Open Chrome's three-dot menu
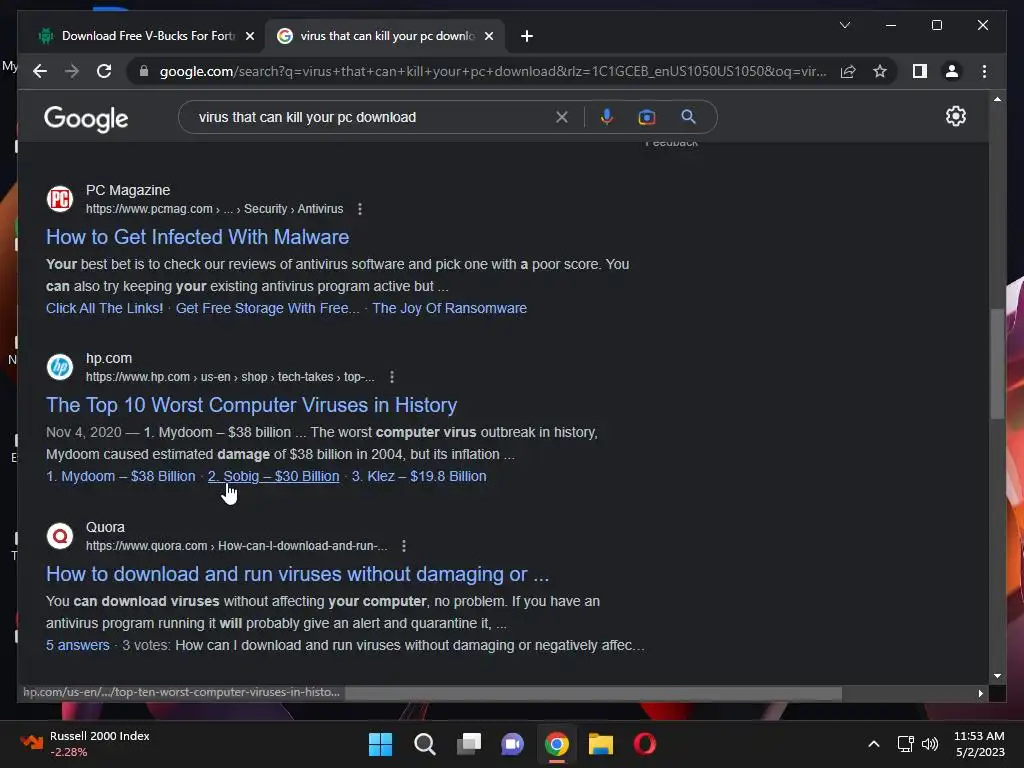The height and width of the screenshot is (768, 1024). 984,71
